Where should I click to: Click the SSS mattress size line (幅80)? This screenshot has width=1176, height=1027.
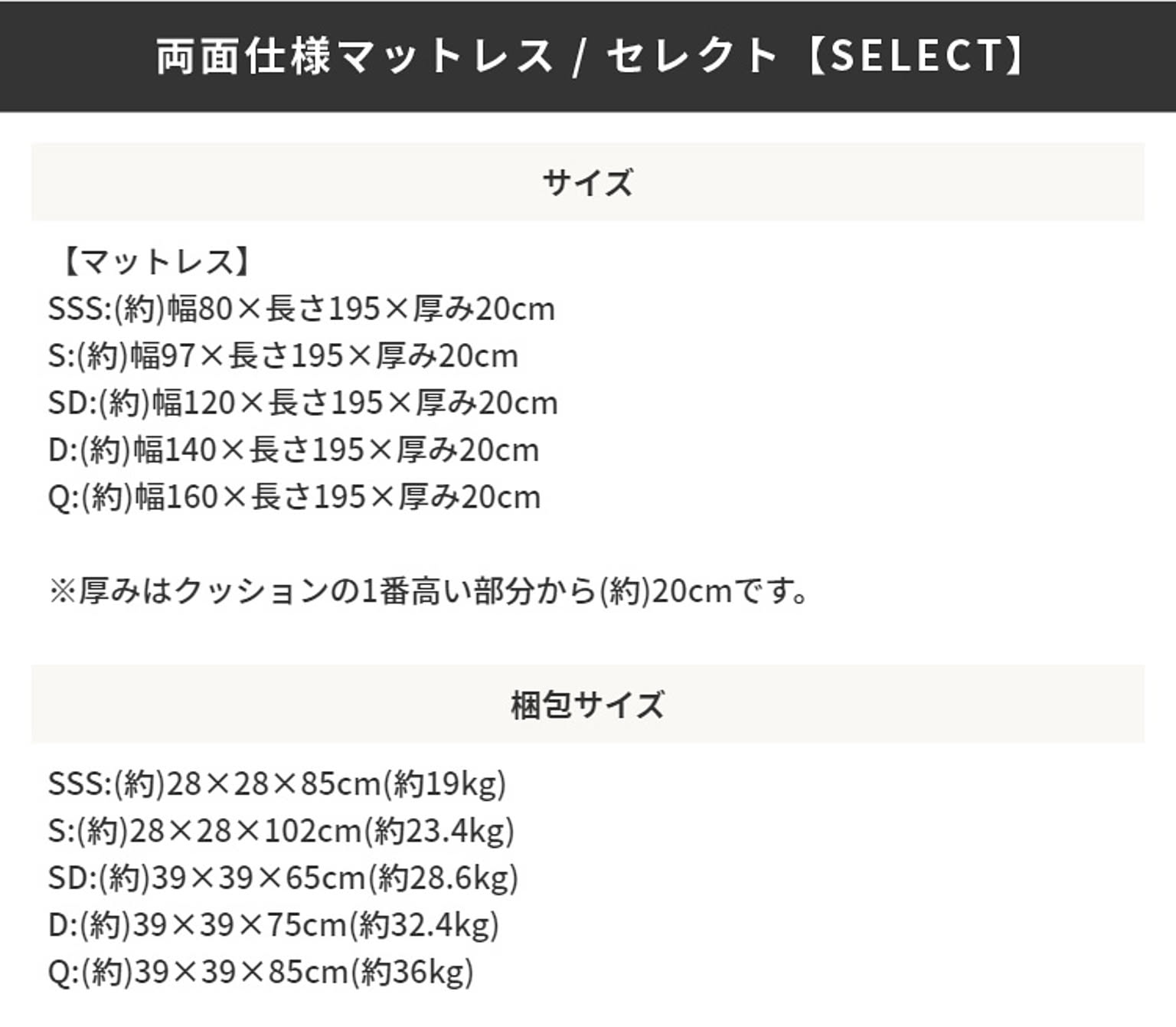302,309
